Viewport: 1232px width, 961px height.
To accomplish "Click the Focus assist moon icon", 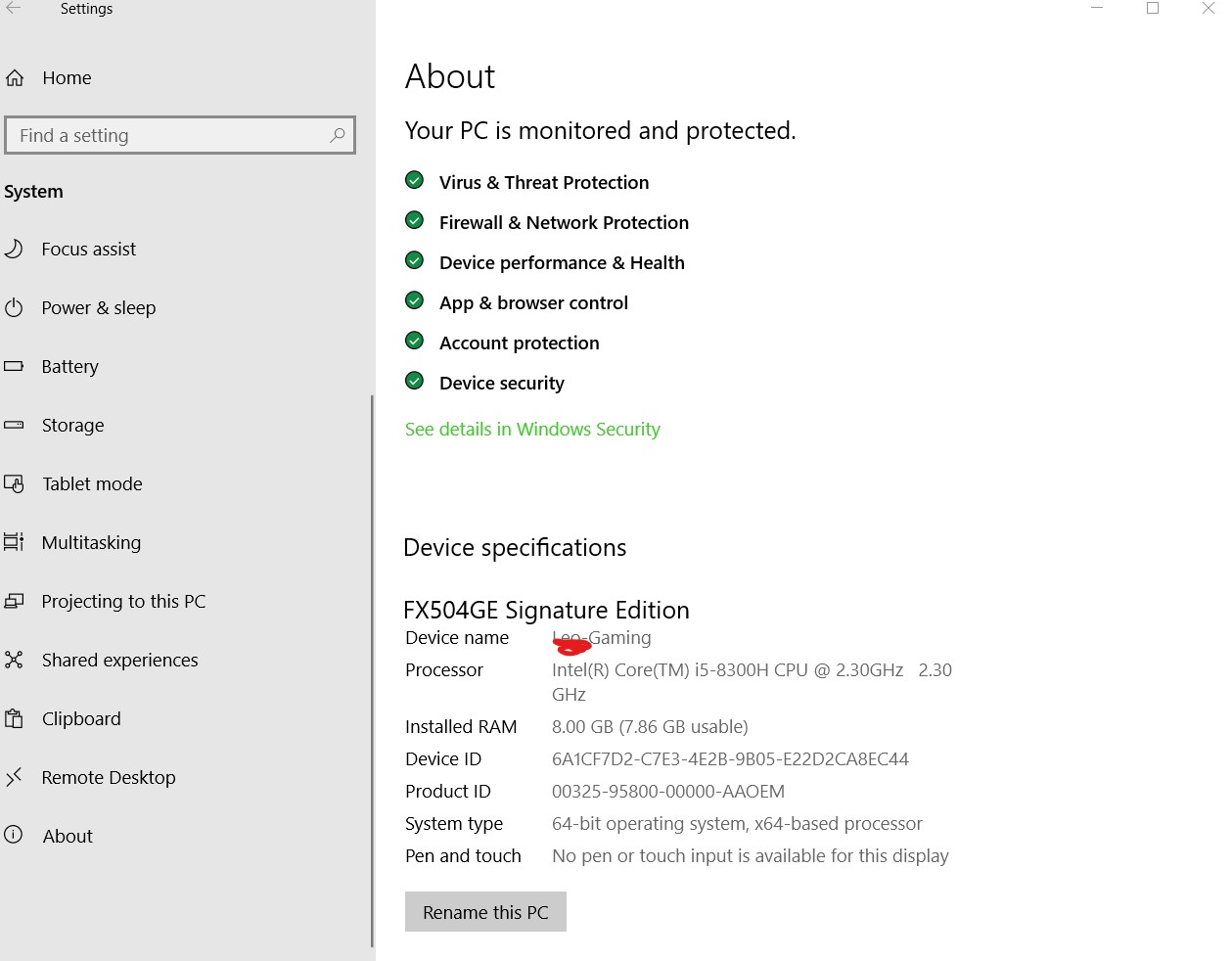I will click(14, 249).
